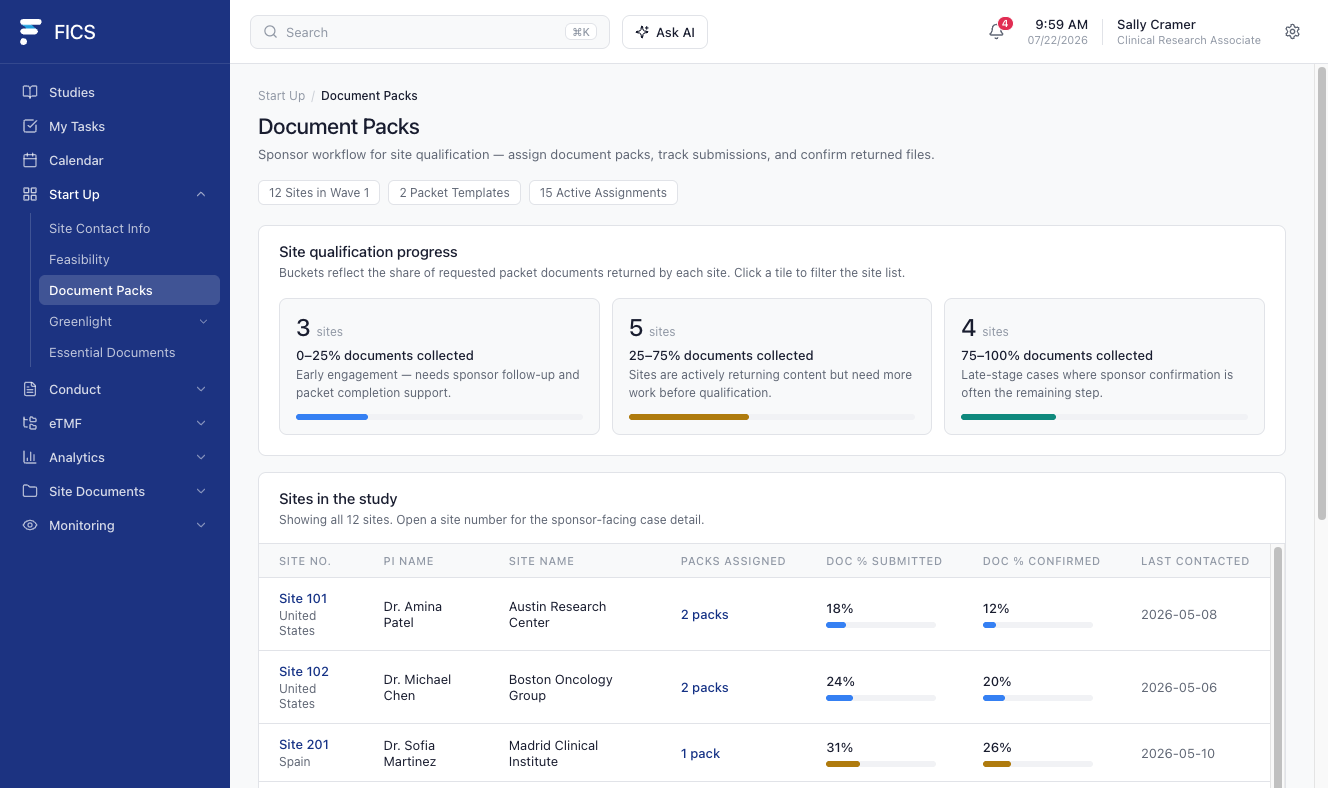Click Boston Oncology Group cell
The width and height of the screenshot is (1328, 788).
click(560, 687)
